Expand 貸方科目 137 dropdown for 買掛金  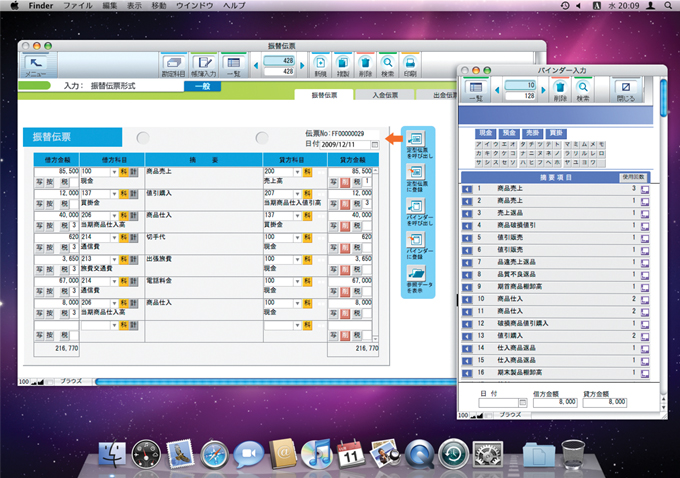click(x=297, y=216)
